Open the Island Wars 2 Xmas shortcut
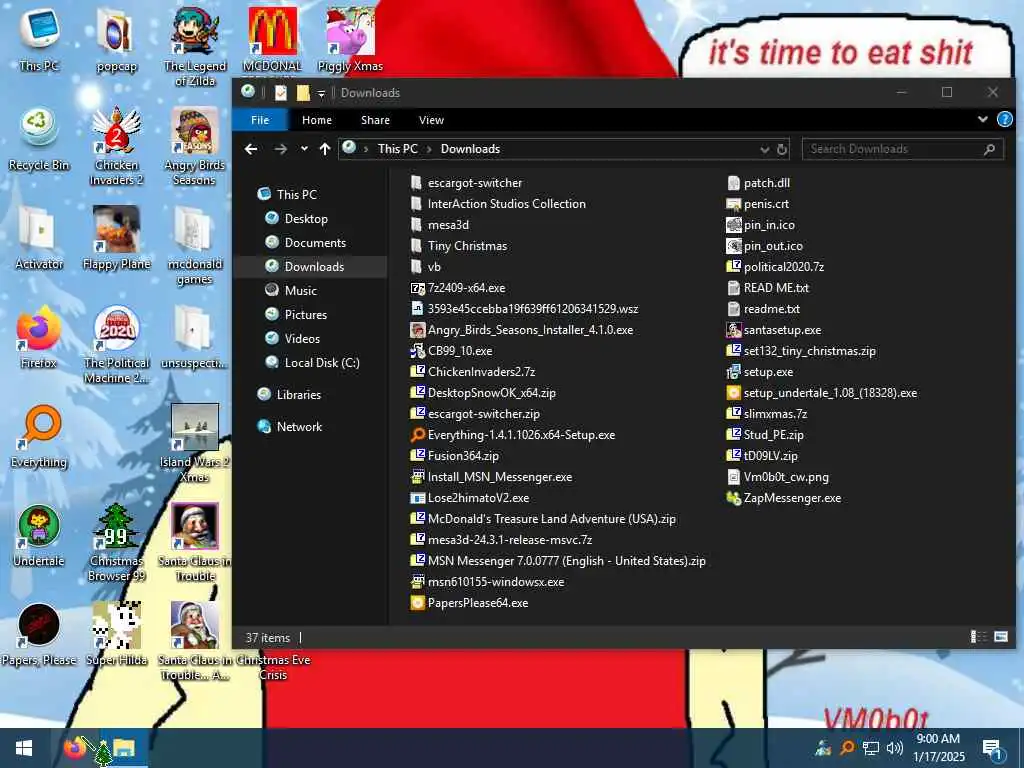Image resolution: width=1024 pixels, height=768 pixels. pyautogui.click(x=194, y=443)
